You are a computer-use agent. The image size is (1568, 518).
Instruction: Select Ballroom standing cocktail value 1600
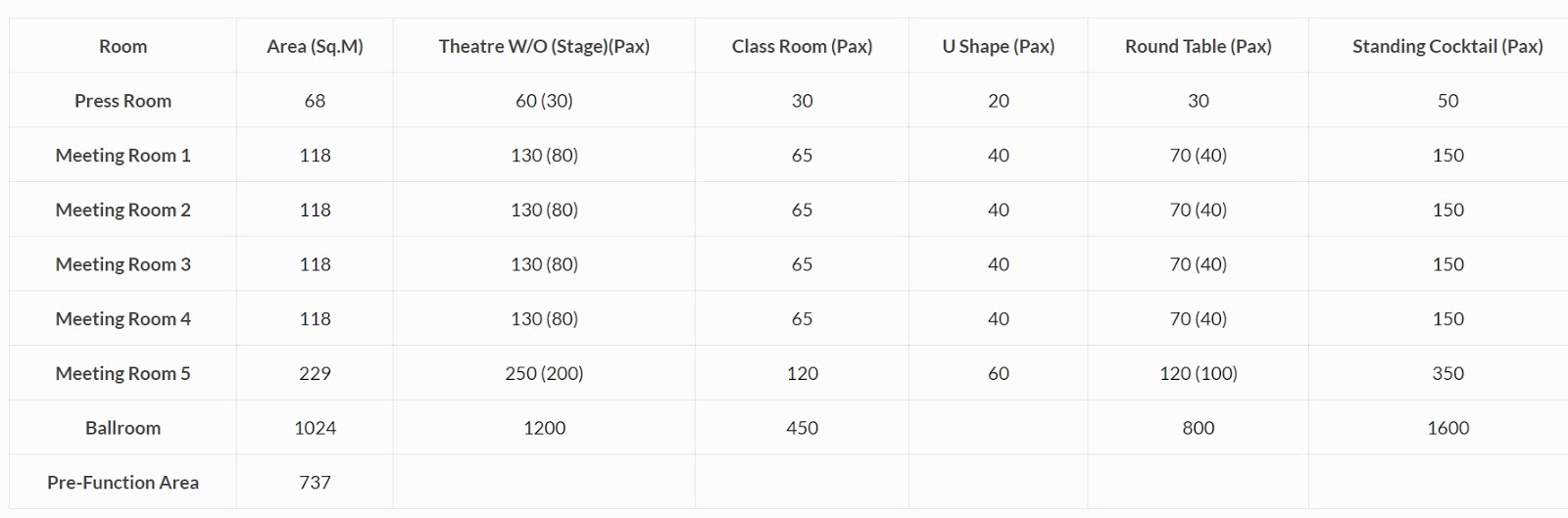click(x=1447, y=428)
